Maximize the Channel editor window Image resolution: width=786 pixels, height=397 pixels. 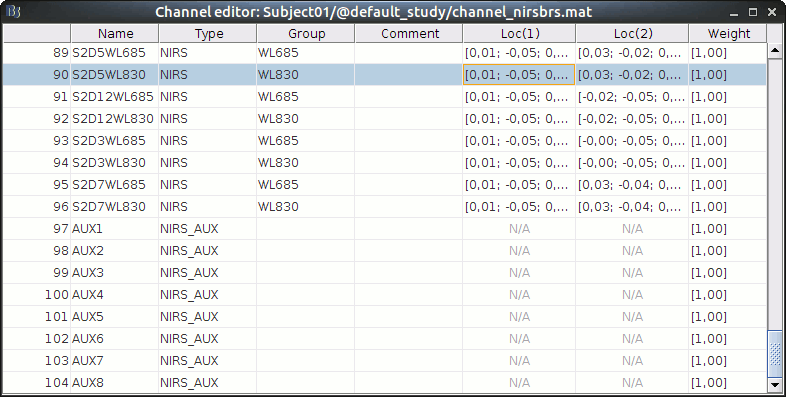tap(752, 12)
